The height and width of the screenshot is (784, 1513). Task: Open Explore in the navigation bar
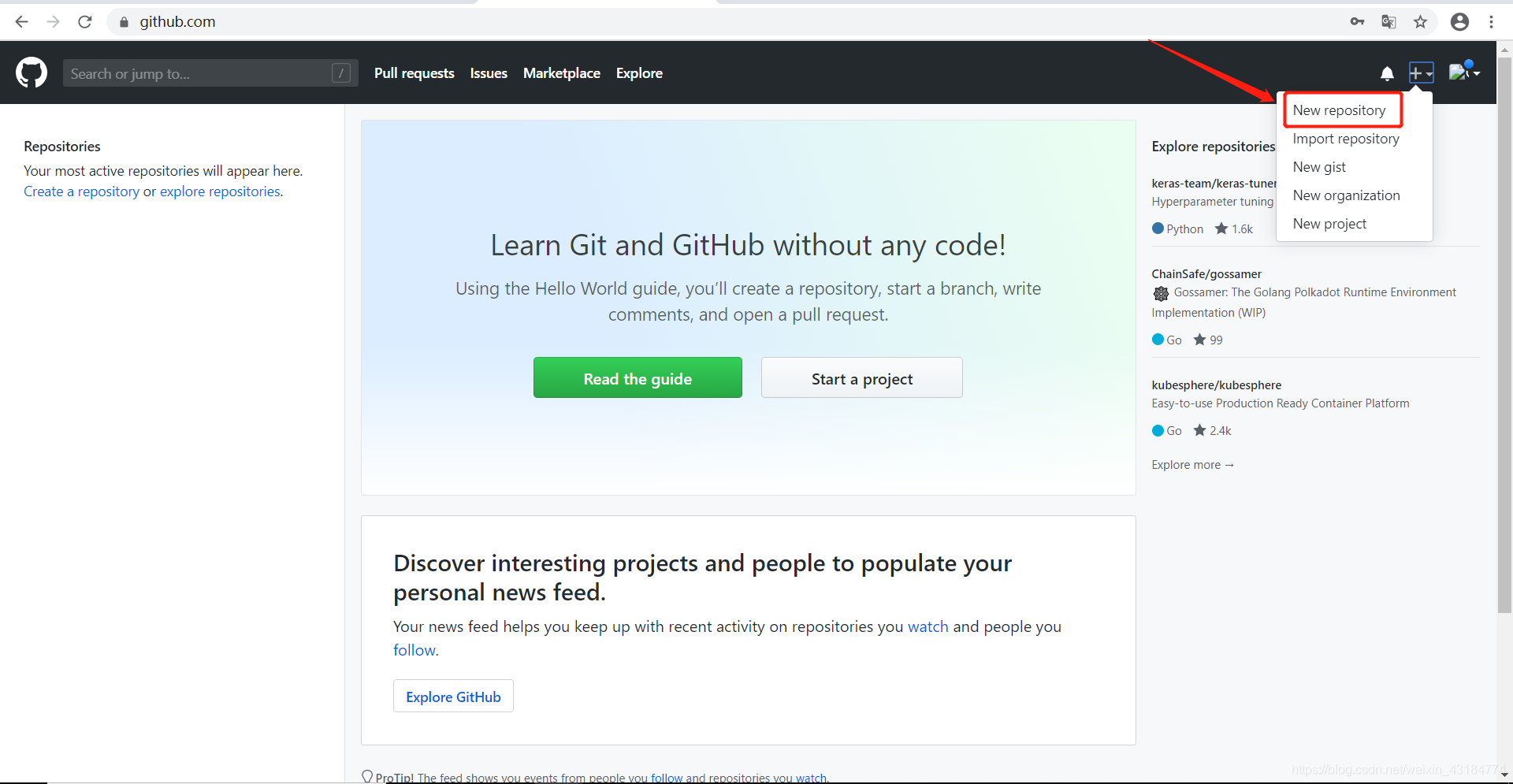pyautogui.click(x=639, y=73)
